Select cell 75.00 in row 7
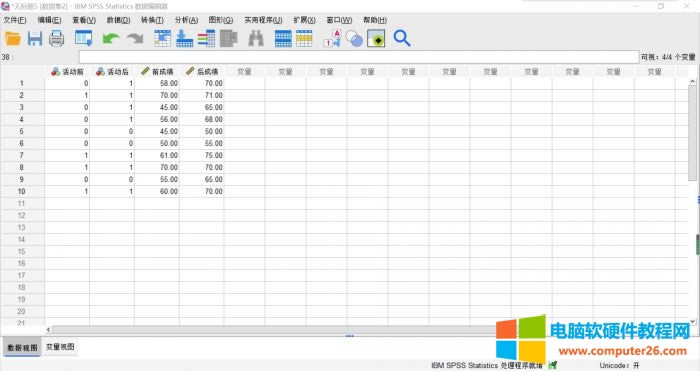This screenshot has width=700, height=371. pos(202,155)
